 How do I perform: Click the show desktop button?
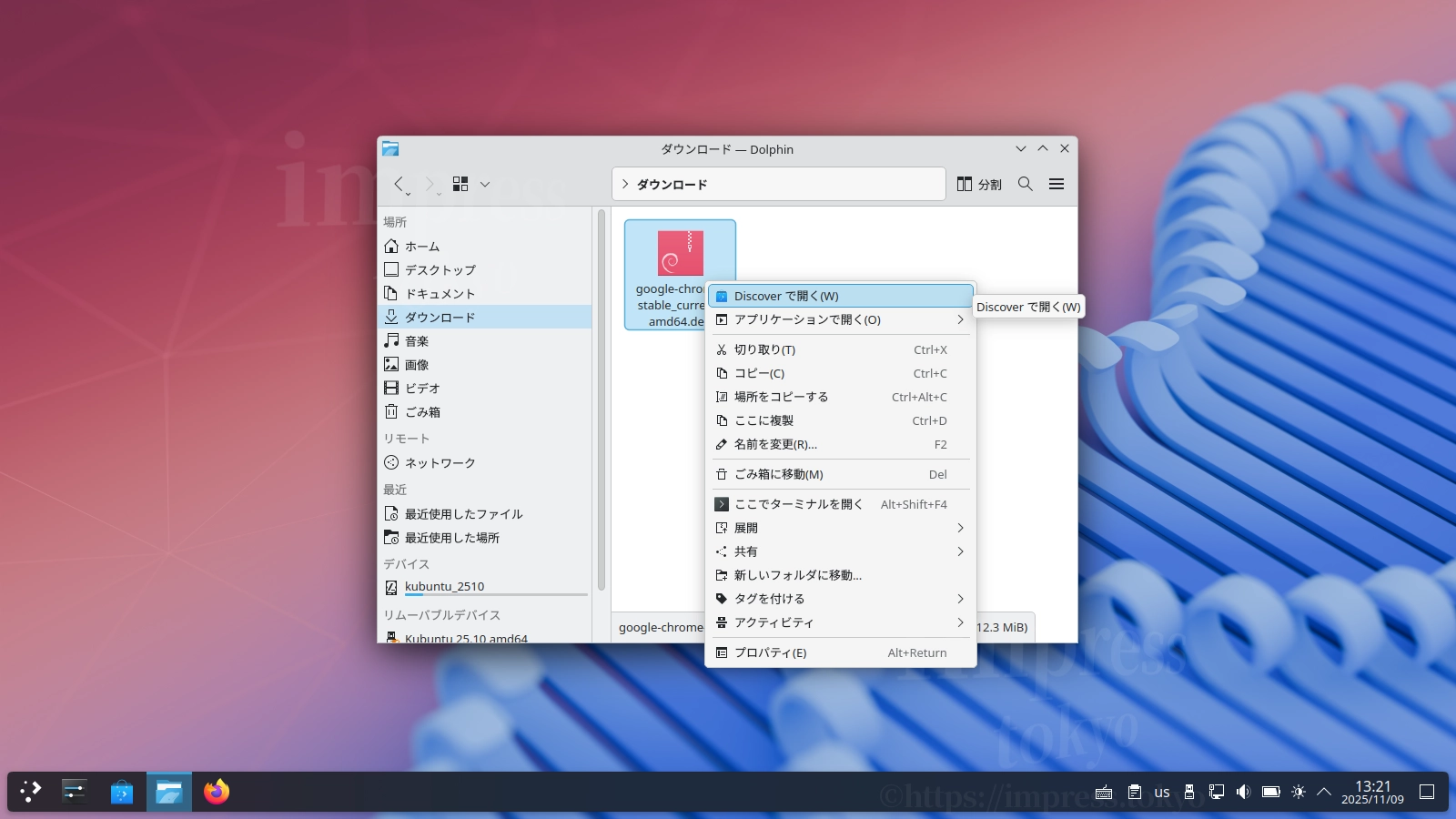point(1427,792)
